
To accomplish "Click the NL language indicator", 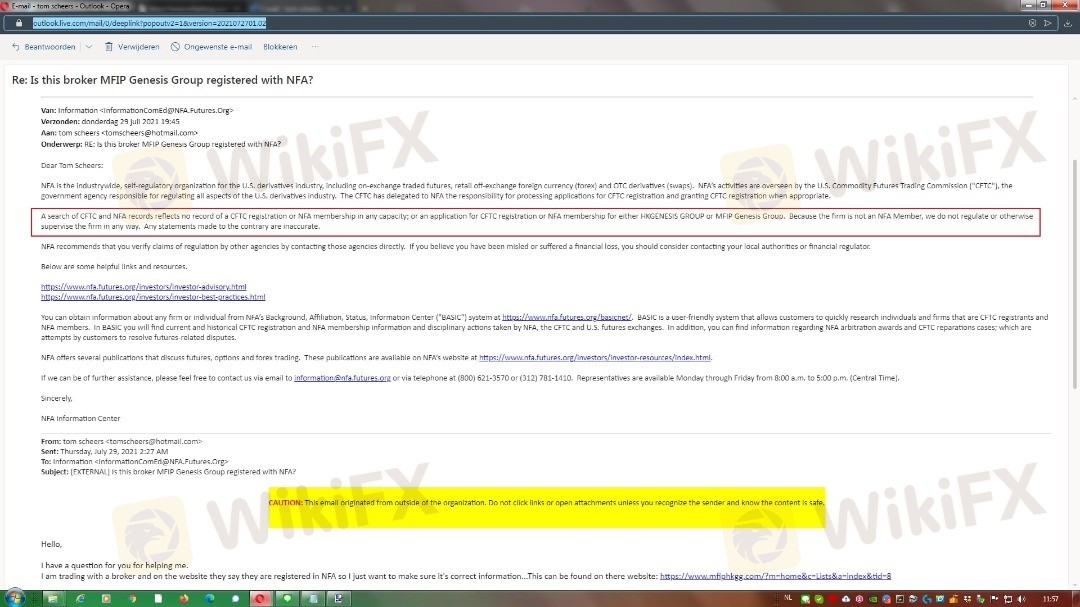I will (x=788, y=597).
